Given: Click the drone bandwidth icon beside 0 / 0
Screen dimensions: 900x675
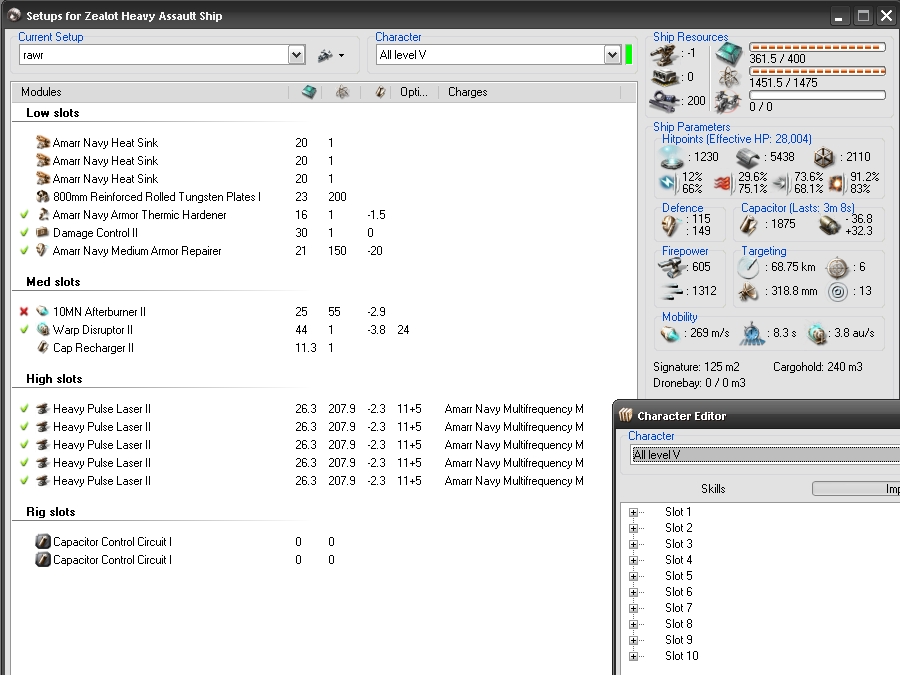Looking at the screenshot, I should 729,102.
